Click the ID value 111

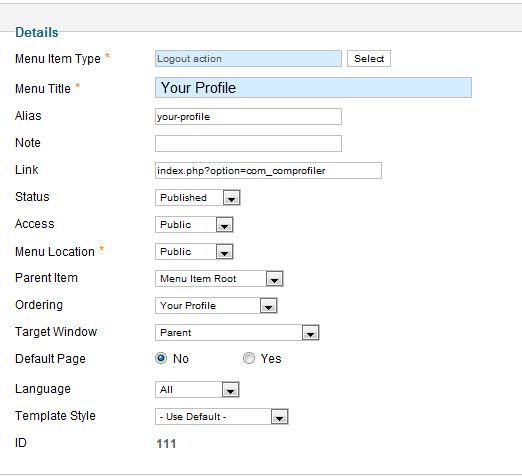[166, 444]
